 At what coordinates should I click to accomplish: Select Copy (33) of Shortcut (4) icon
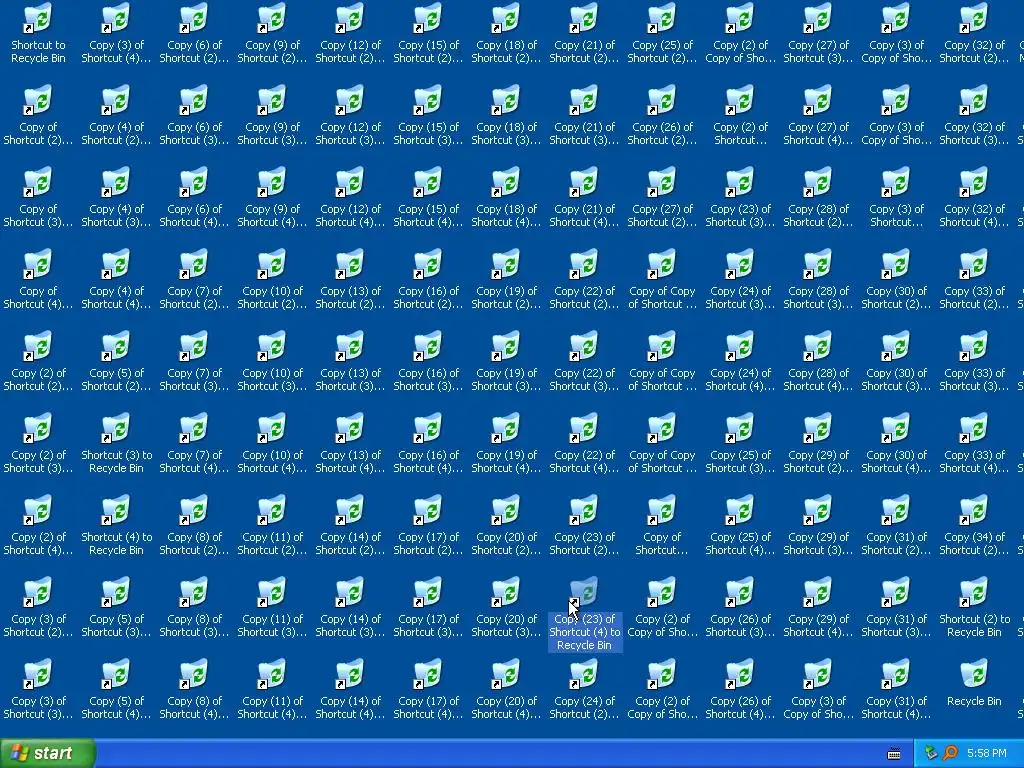(974, 443)
